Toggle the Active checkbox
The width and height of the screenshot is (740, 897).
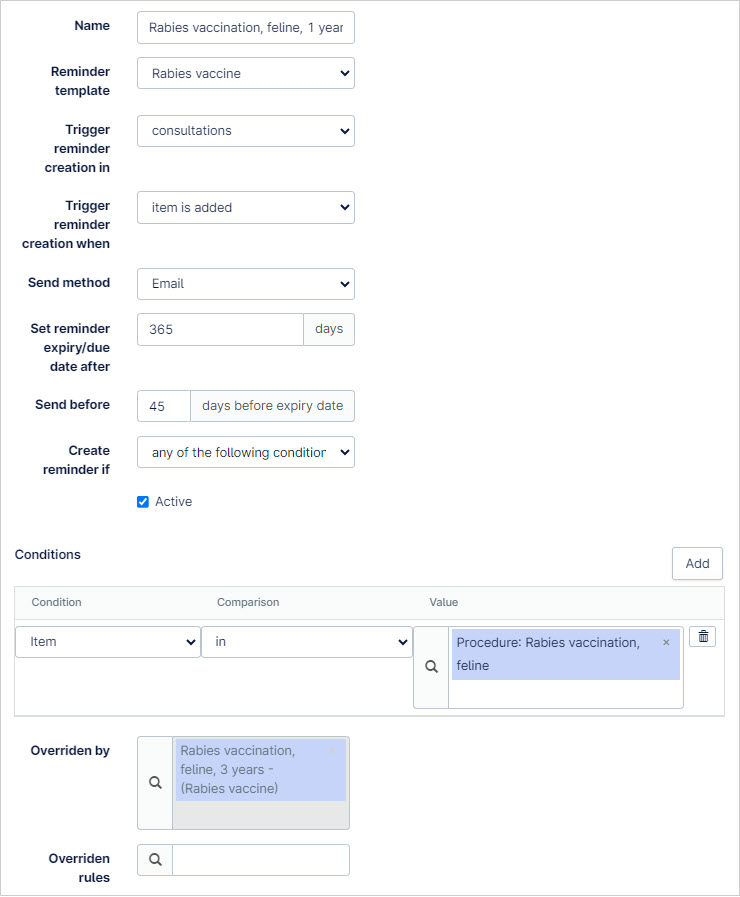coord(143,502)
